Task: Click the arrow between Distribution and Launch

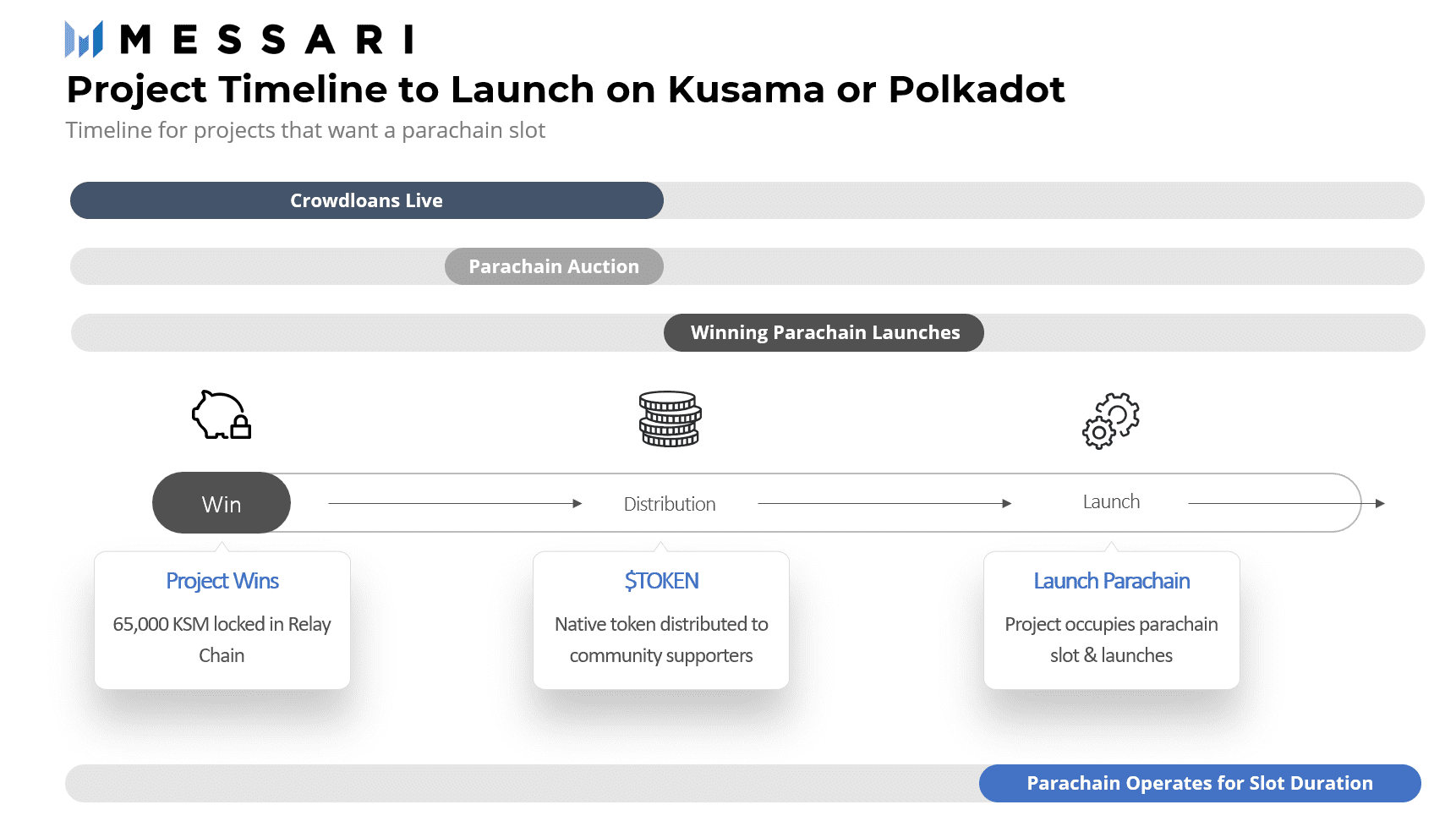Action: point(884,504)
